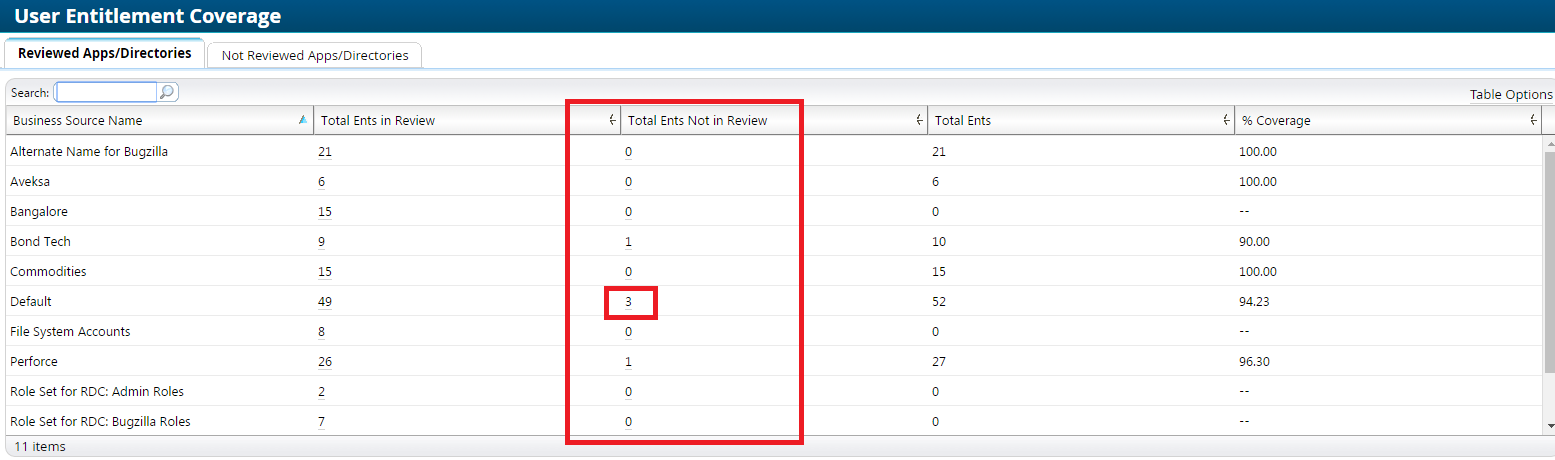Click sort icon on Total Ents Not in Review
The height and width of the screenshot is (460, 1555).
click(x=919, y=120)
